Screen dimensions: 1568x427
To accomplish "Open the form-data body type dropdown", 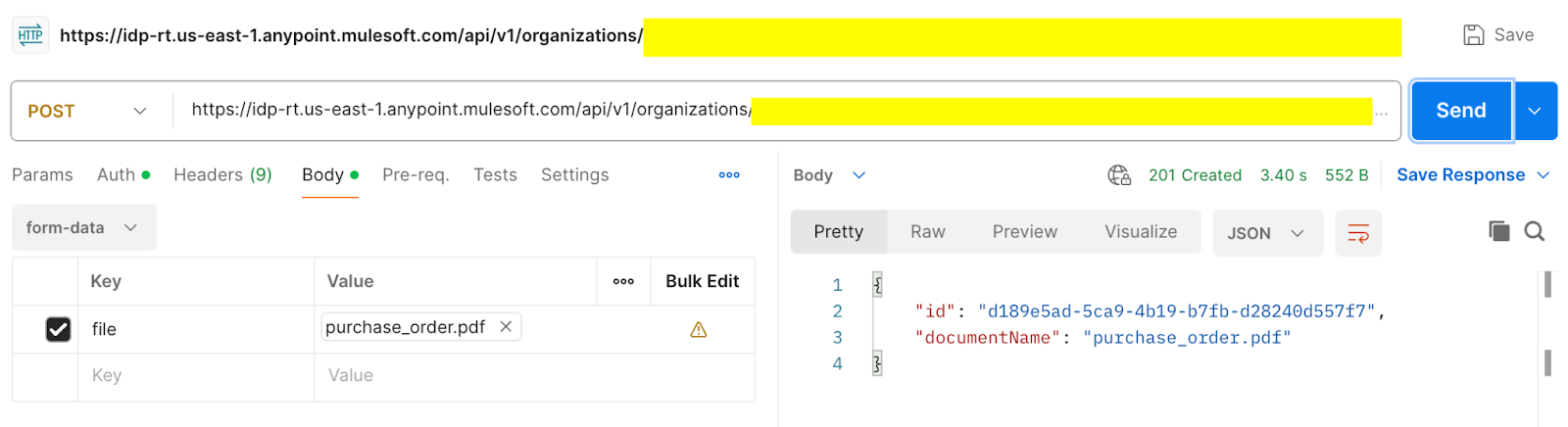I will pos(83,227).
